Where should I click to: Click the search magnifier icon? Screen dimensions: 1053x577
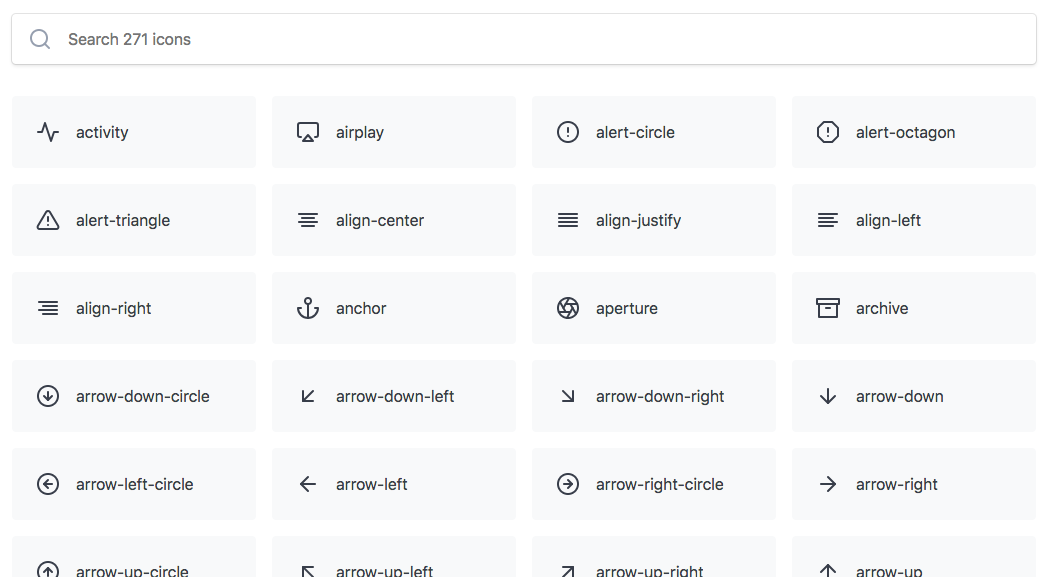pyautogui.click(x=40, y=39)
